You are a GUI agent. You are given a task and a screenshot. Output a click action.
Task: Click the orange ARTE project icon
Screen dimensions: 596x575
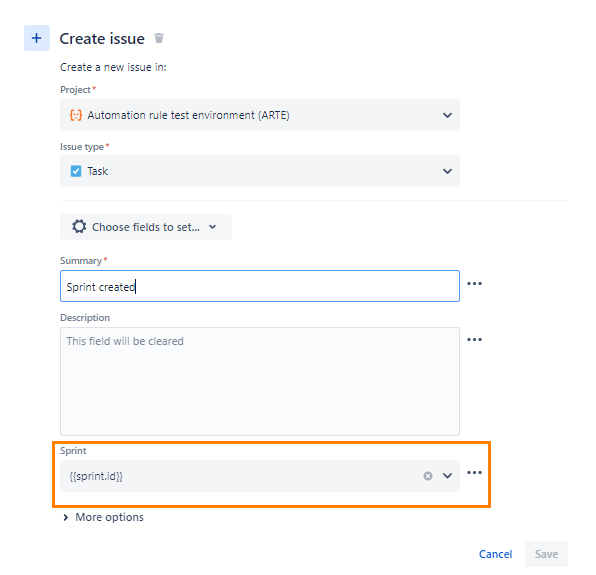[76, 115]
